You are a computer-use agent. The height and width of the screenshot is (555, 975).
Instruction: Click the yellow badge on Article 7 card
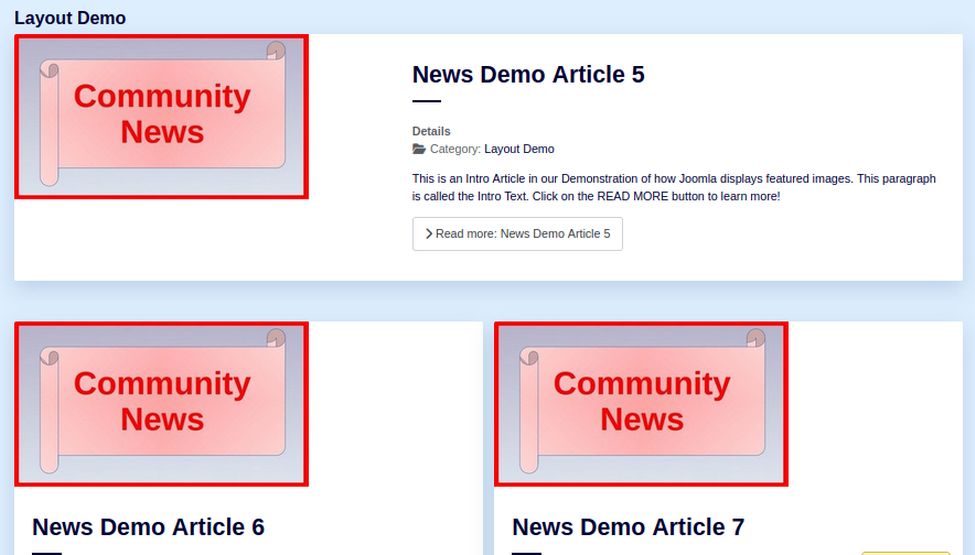coord(905,552)
